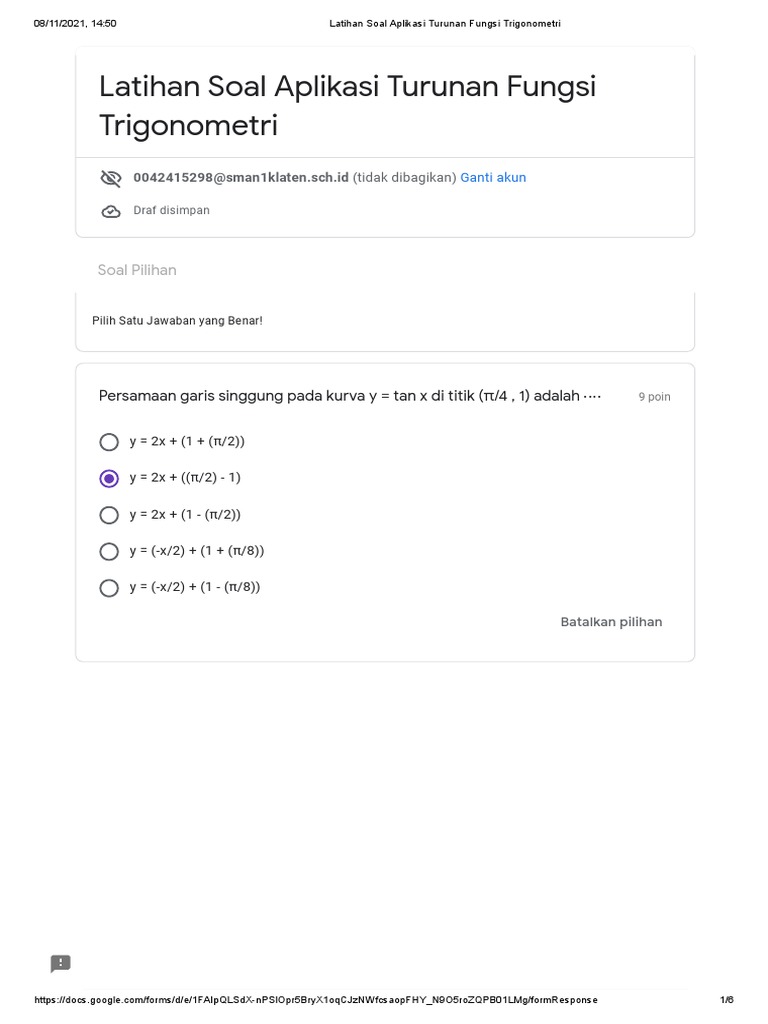Viewport: 768px width, 1024px height.
Task: Click the 9 poin points label
Action: pos(654,397)
